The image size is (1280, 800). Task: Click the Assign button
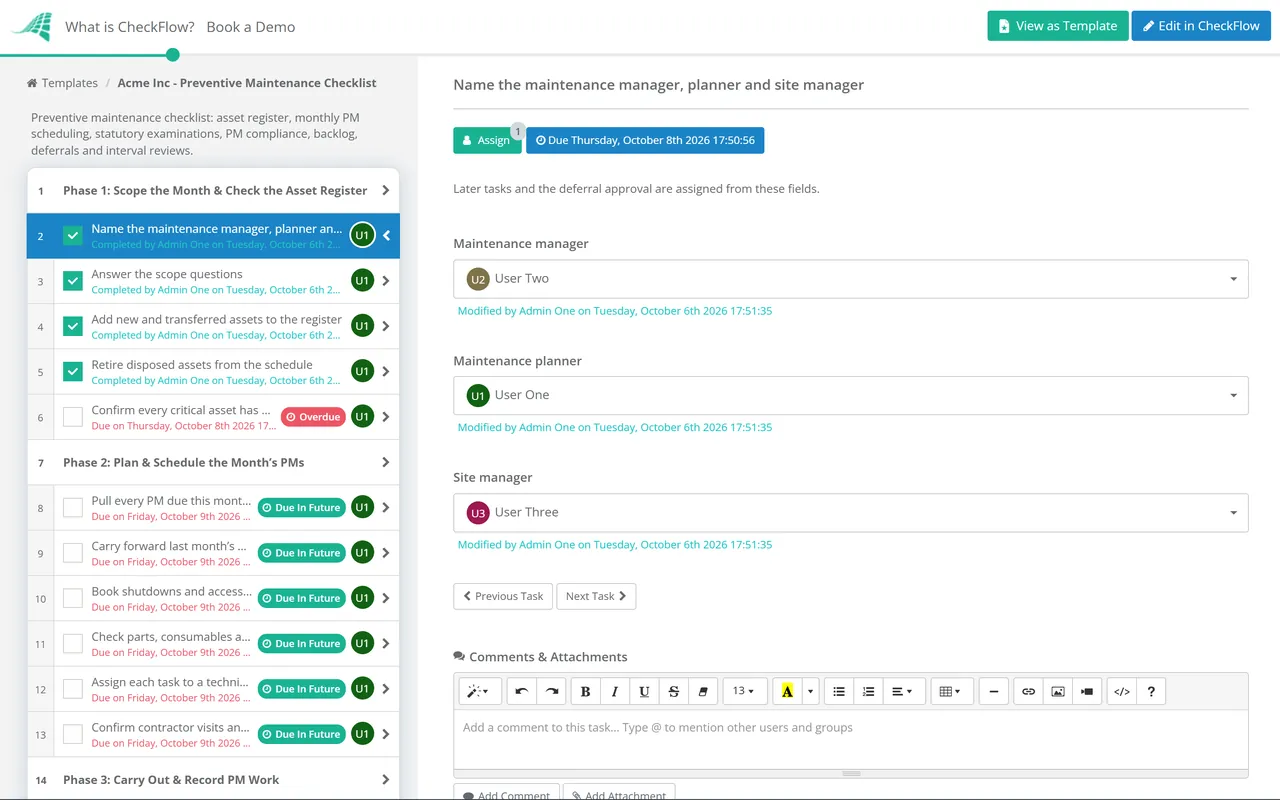click(x=487, y=140)
